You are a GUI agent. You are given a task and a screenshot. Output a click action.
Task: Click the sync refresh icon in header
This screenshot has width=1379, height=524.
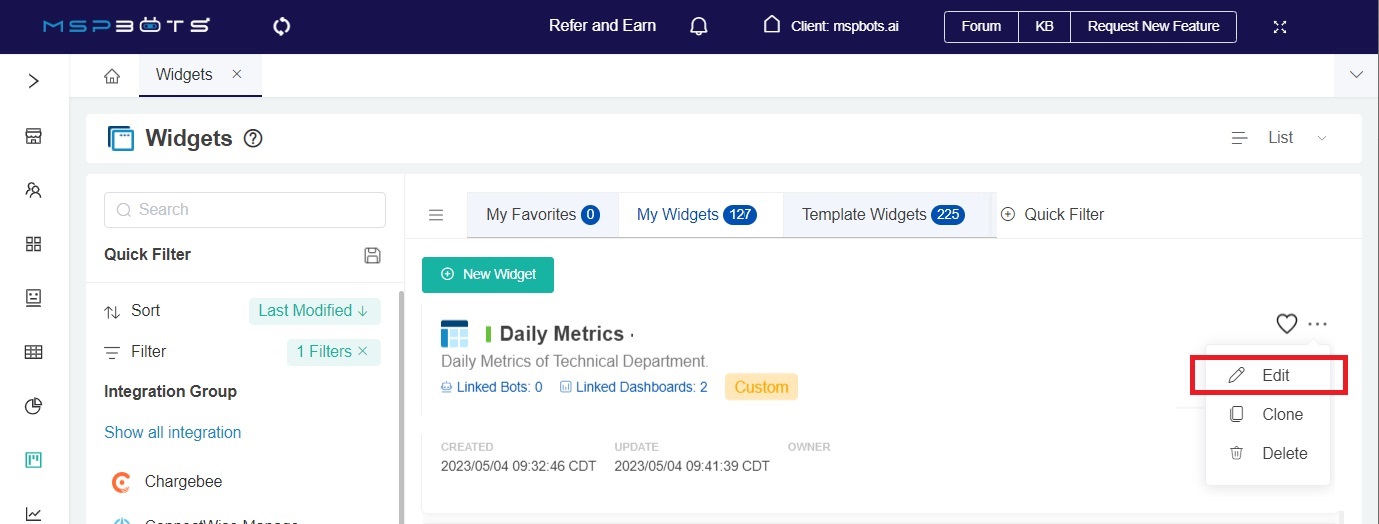click(x=282, y=26)
